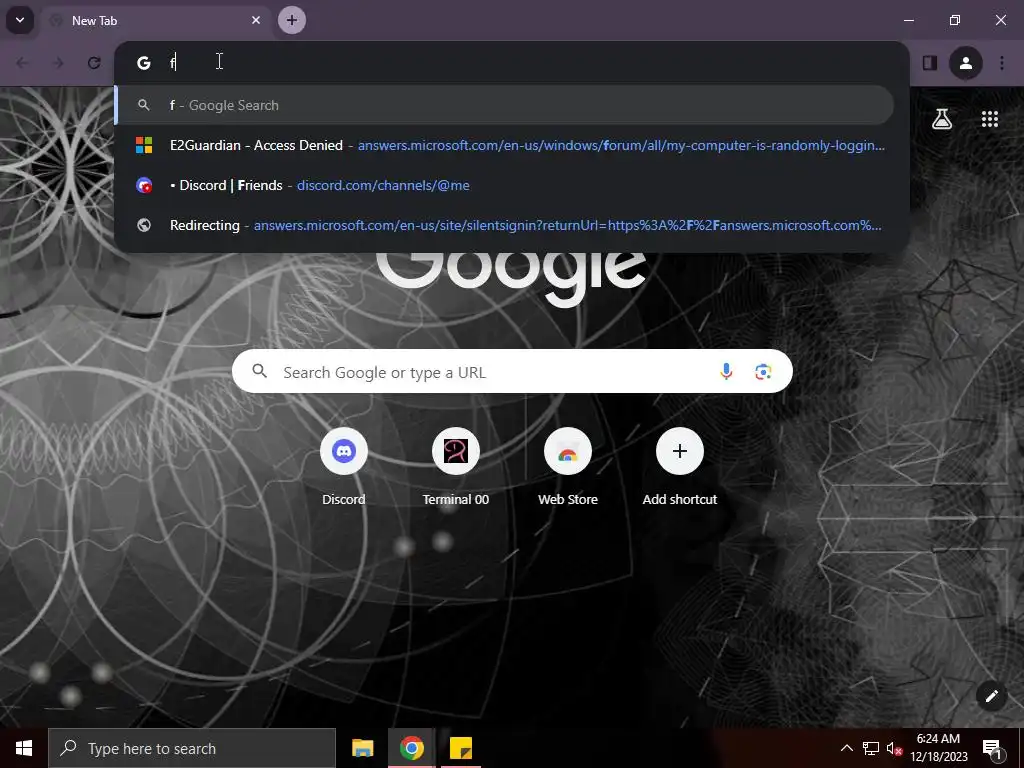Open the Chrome three-dot menu

click(x=1002, y=63)
